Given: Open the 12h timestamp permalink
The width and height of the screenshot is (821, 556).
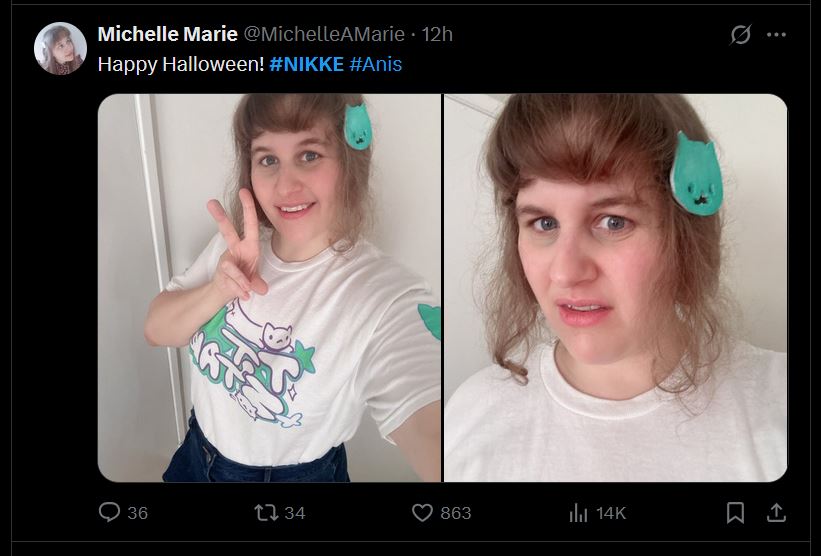Looking at the screenshot, I should (437, 34).
